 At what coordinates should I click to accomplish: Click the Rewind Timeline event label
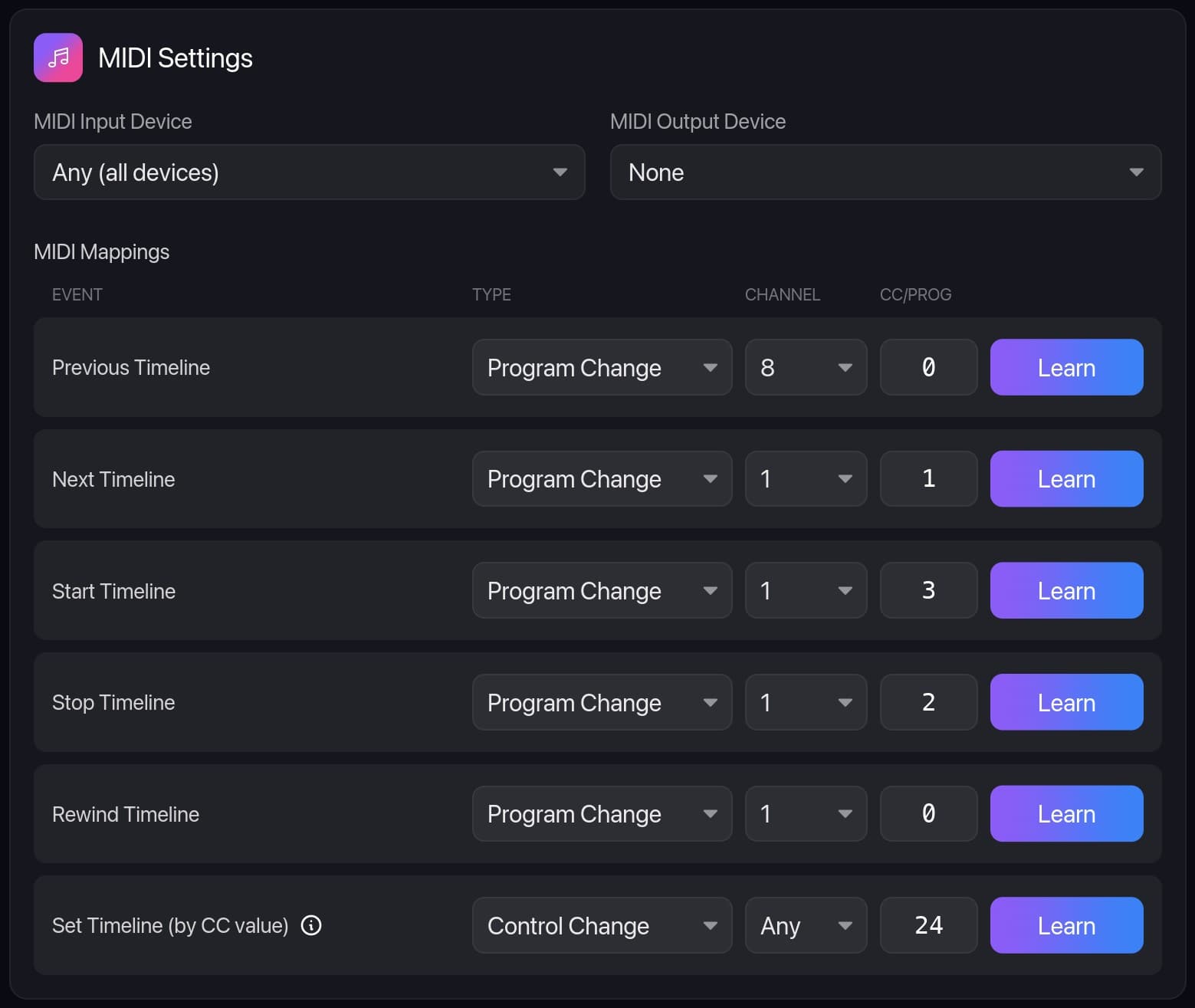click(126, 814)
